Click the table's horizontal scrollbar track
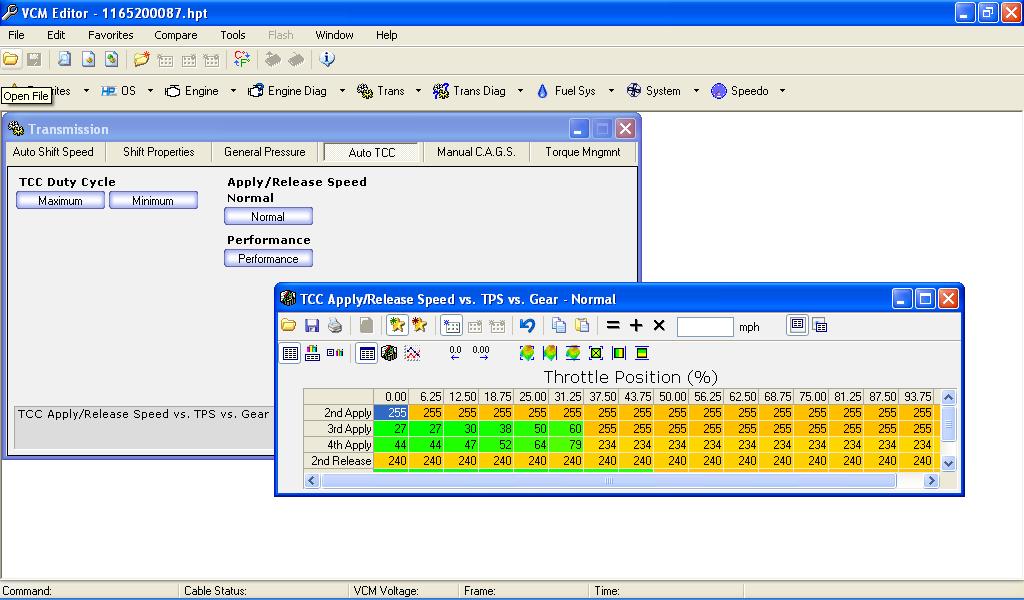Viewport: 1024px width, 600px height. [x=608, y=481]
